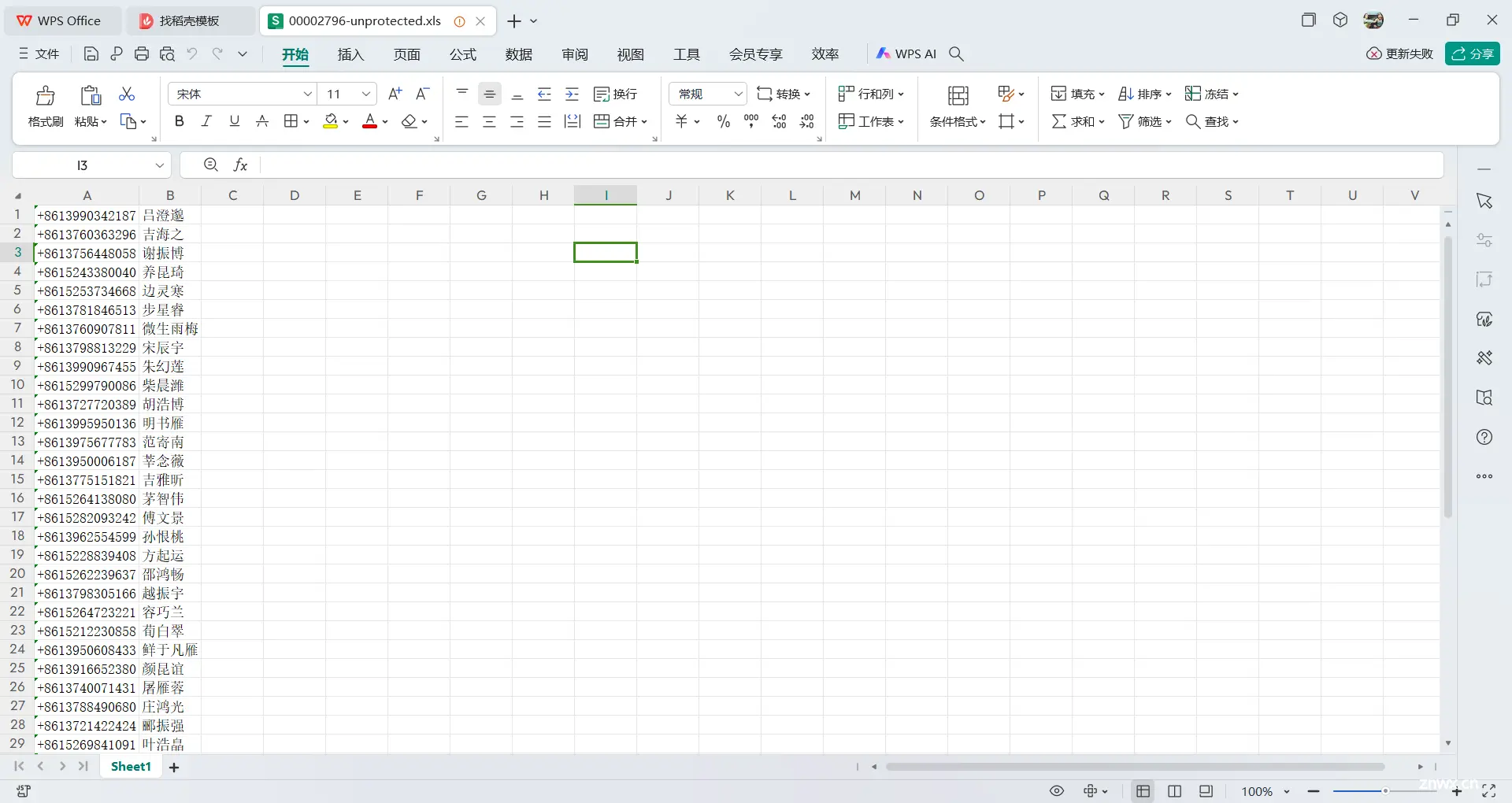
Task: Increase font size with A+ icon
Action: point(395,94)
